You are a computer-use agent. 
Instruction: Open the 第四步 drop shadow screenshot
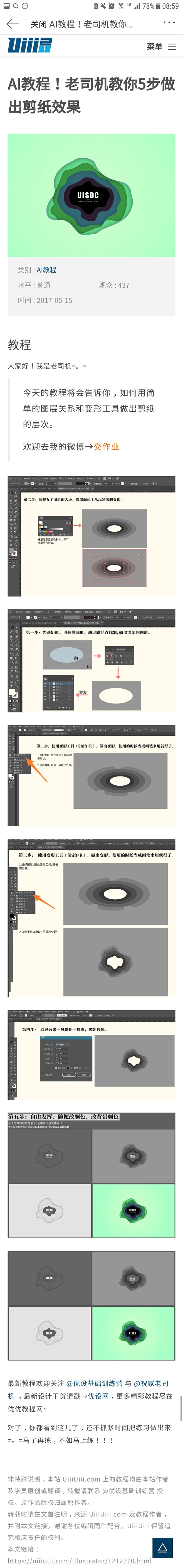click(x=91, y=1055)
